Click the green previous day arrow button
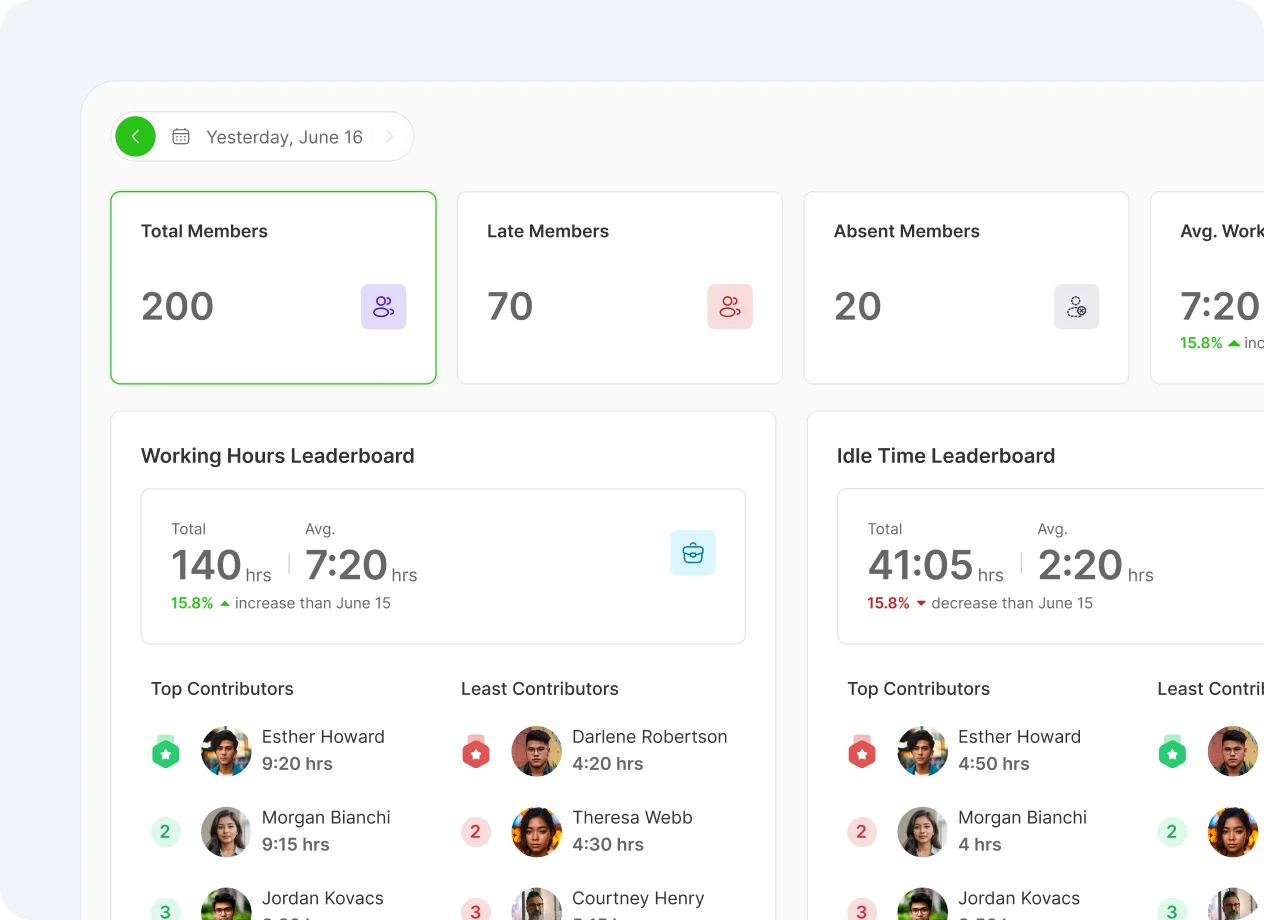Screen dimensions: 1264x920 click(x=135, y=137)
